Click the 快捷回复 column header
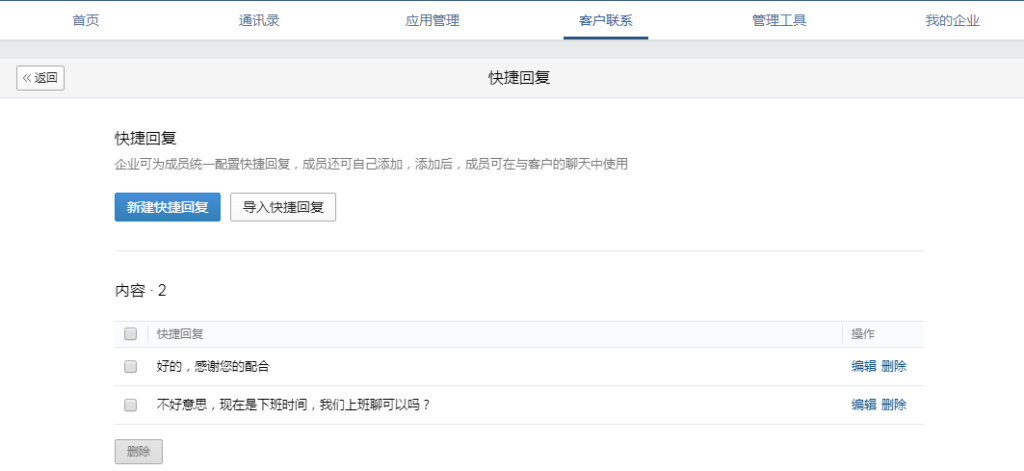 point(180,334)
